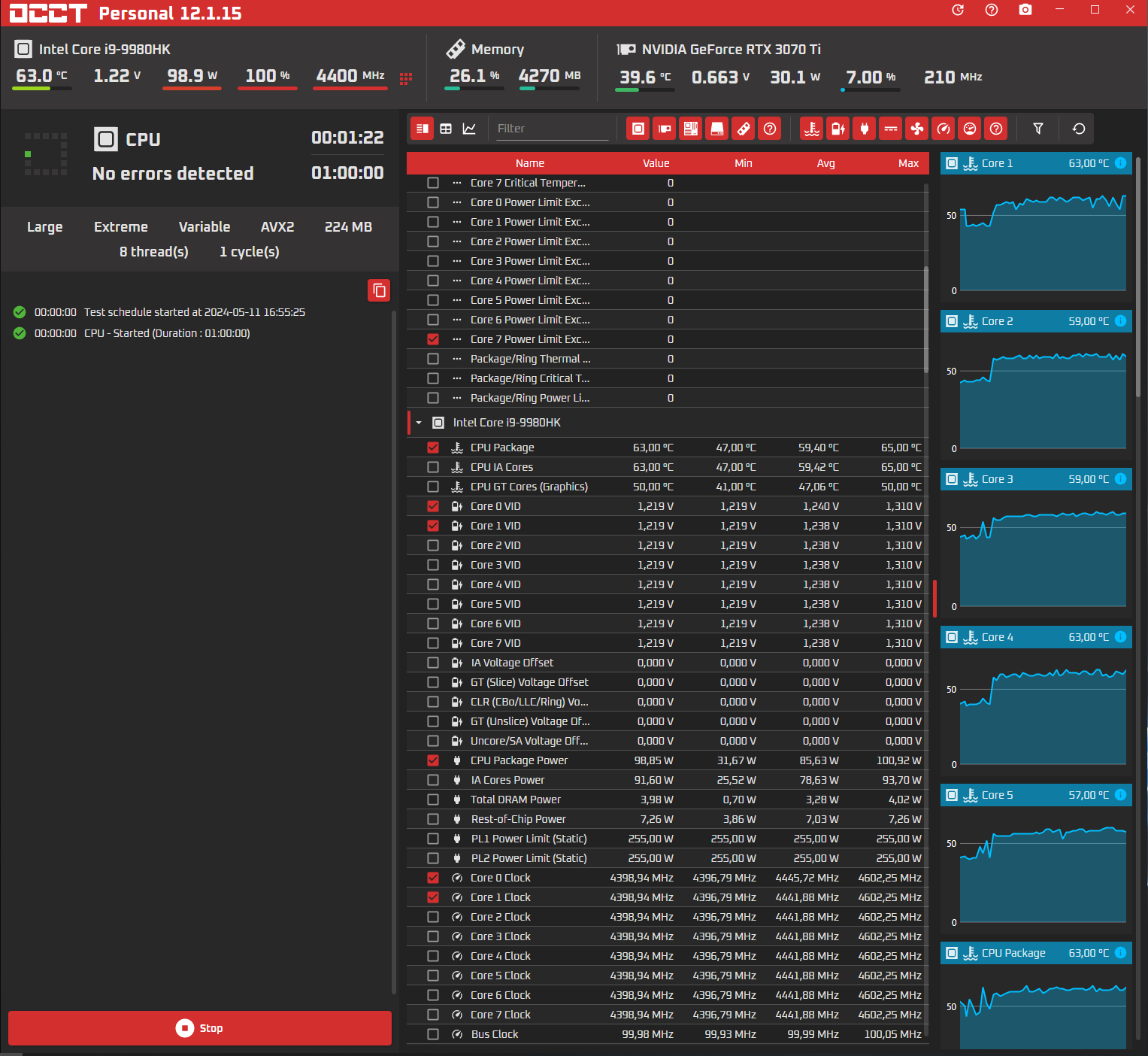
Task: Check the IA Cores Power checkbox
Action: pyautogui.click(x=433, y=780)
